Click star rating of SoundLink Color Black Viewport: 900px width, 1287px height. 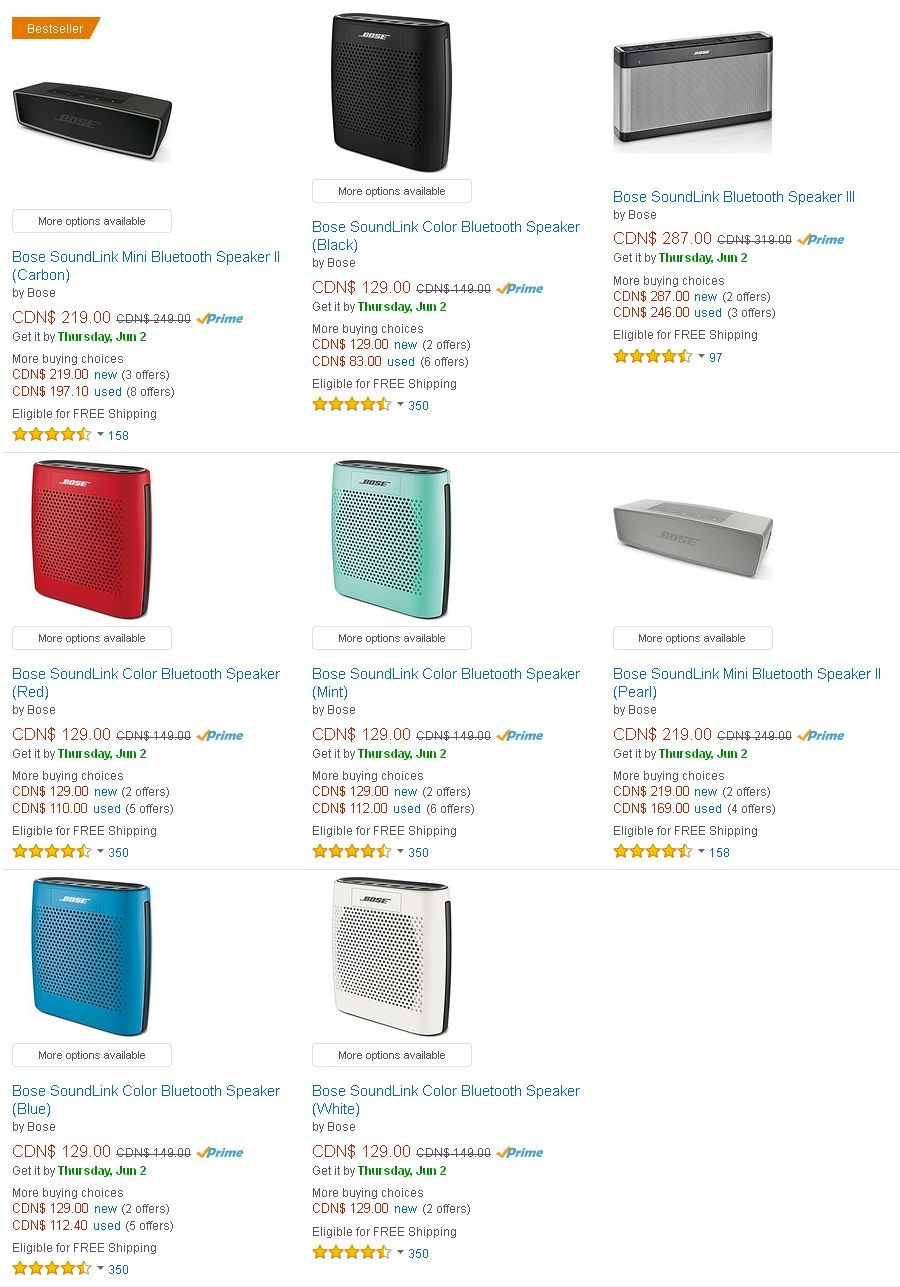[352, 405]
